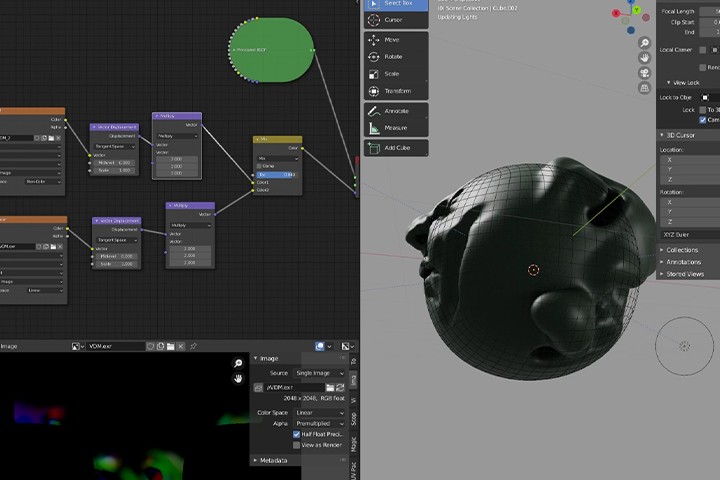Expand the Collections section
720x480 pixels.
[x=682, y=250]
